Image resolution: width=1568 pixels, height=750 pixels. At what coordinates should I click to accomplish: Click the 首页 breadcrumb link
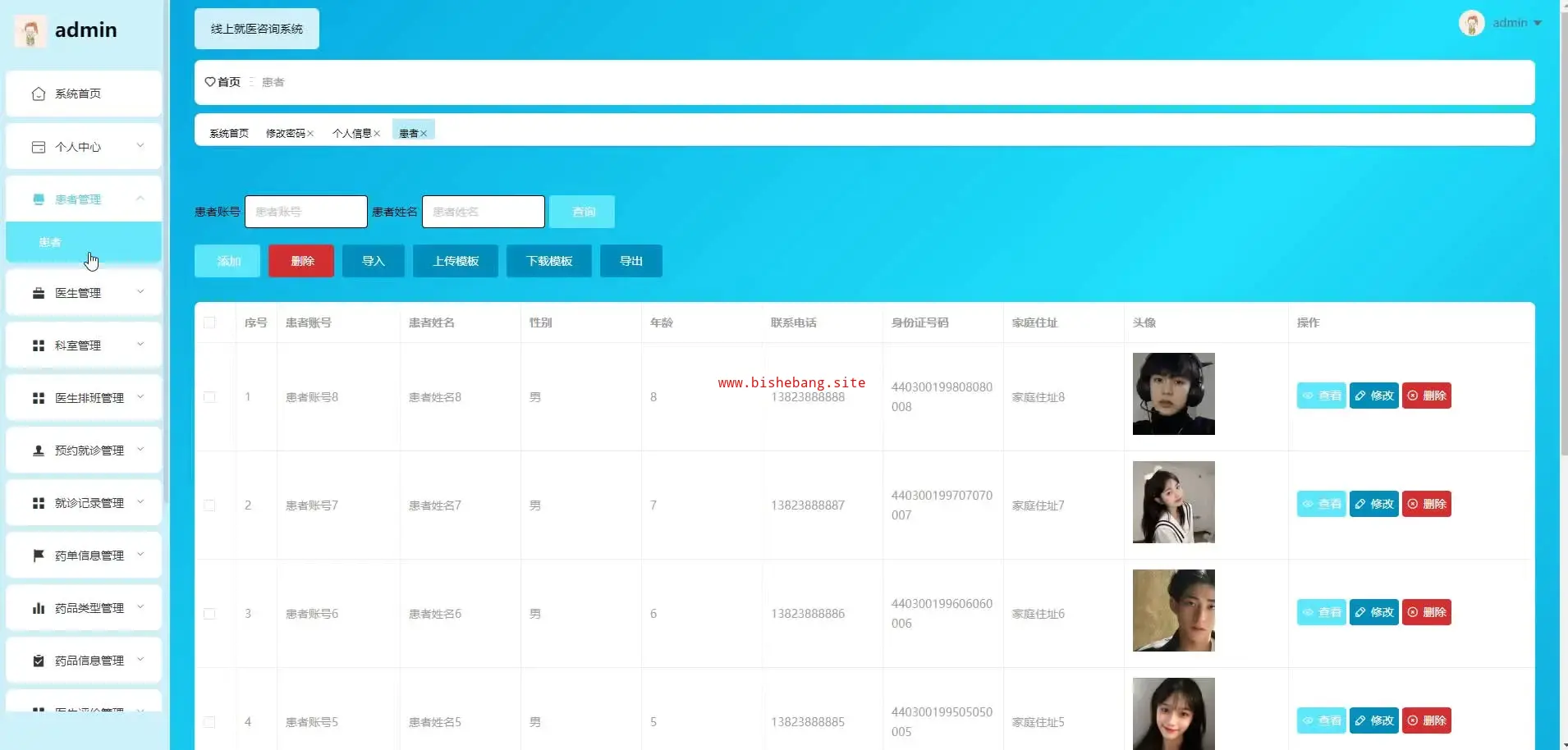229,82
